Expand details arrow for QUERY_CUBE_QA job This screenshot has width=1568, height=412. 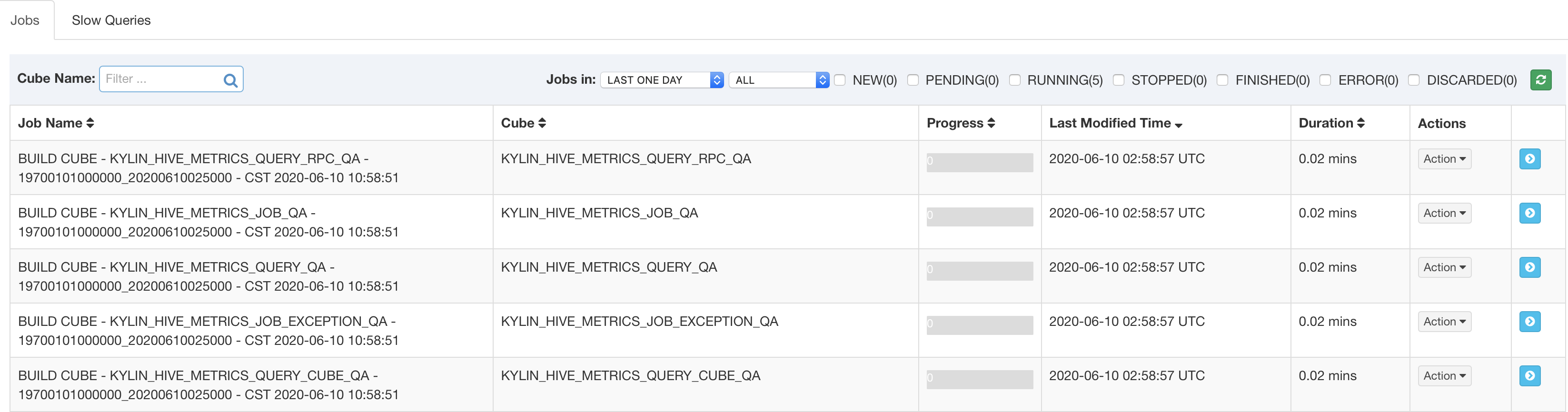[1529, 375]
